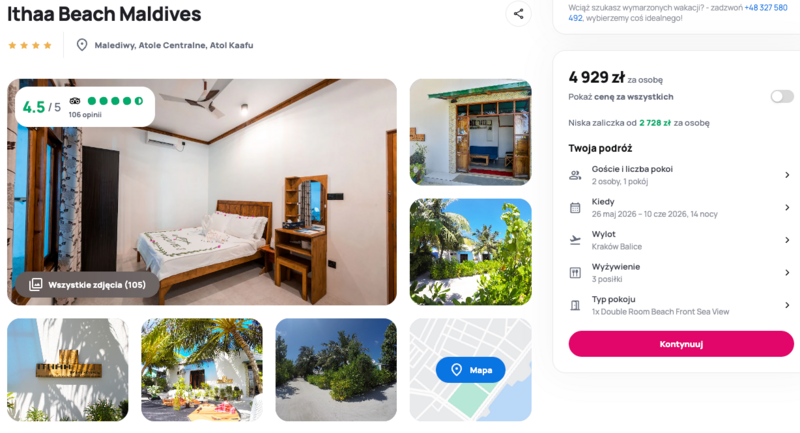Click the airplane icon beside Wylot
This screenshot has height=433, width=800.
pyautogui.click(x=575, y=240)
